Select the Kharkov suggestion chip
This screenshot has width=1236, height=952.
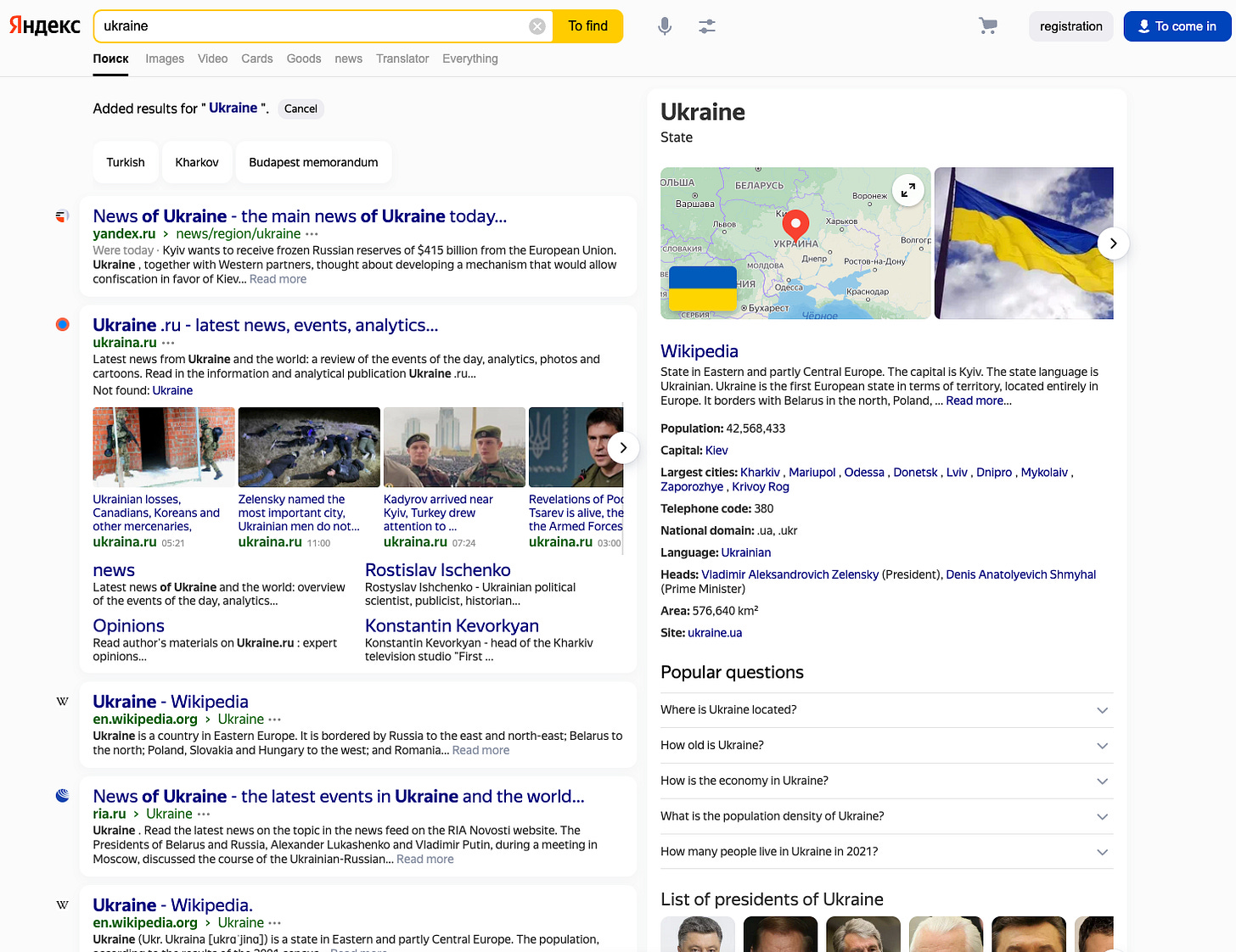(x=197, y=162)
